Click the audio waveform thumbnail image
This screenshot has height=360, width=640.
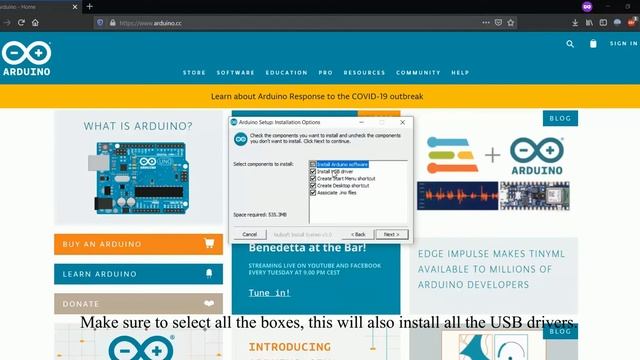pos(458,196)
